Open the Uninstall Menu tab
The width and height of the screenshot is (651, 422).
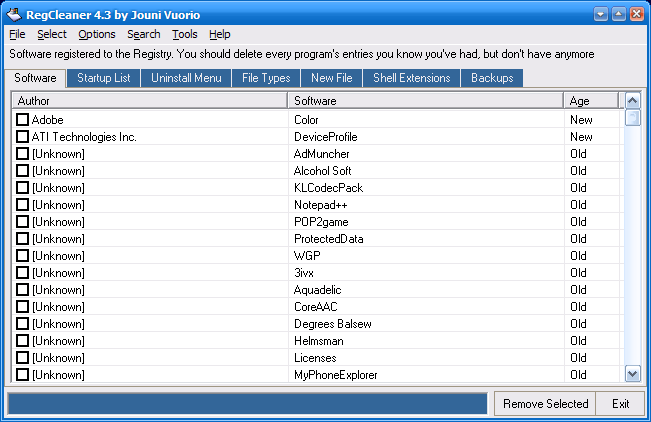(186, 78)
